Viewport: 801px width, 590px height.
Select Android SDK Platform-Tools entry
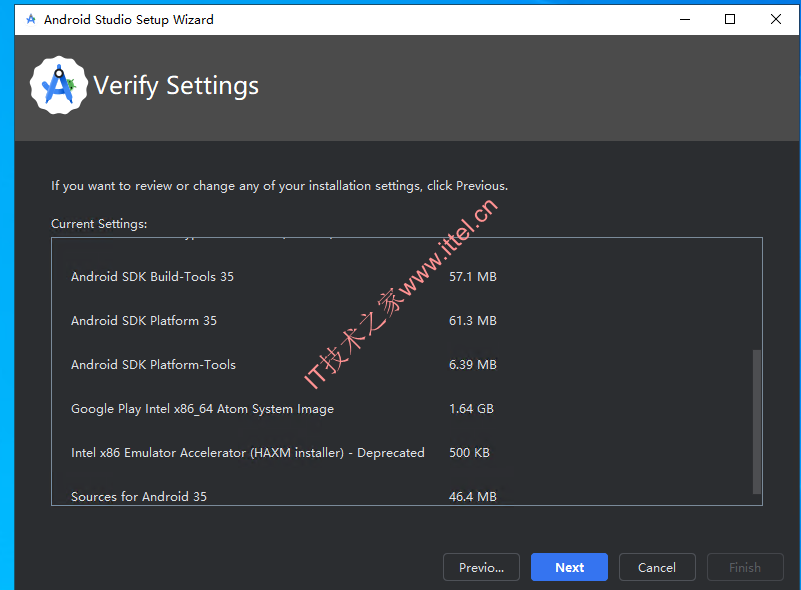[153, 364]
